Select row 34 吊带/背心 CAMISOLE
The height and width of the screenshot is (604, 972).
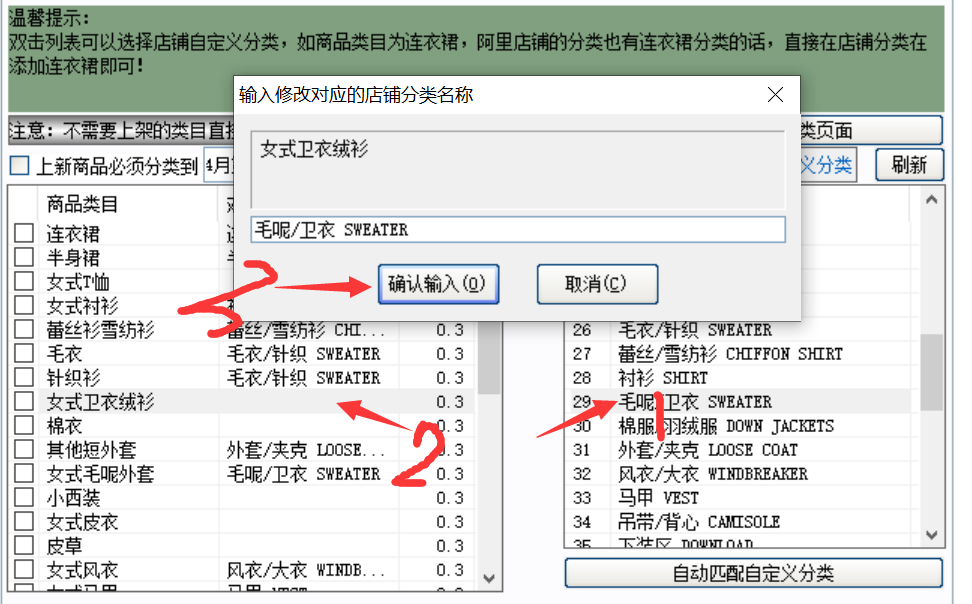738,522
